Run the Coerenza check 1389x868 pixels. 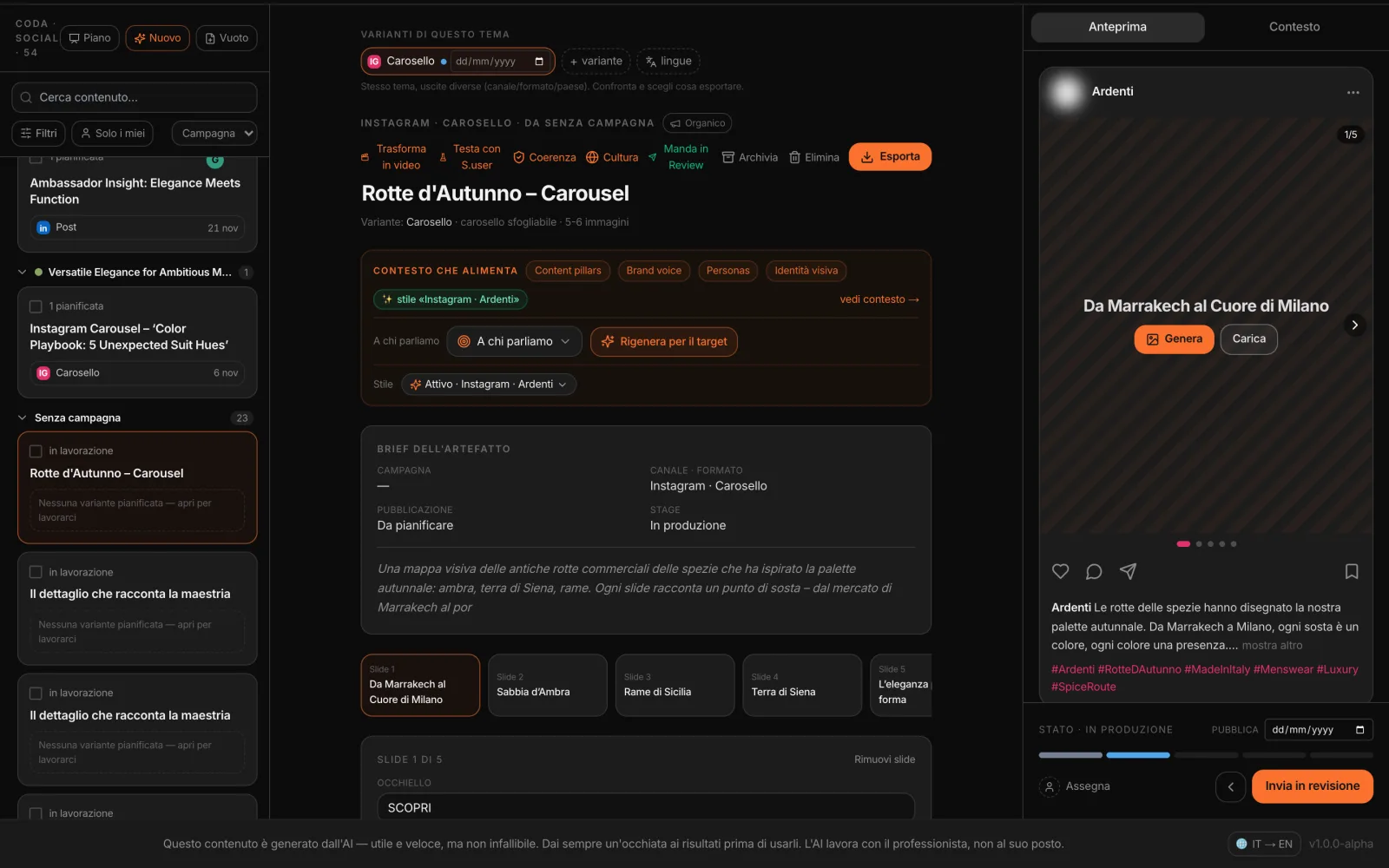tap(544, 157)
